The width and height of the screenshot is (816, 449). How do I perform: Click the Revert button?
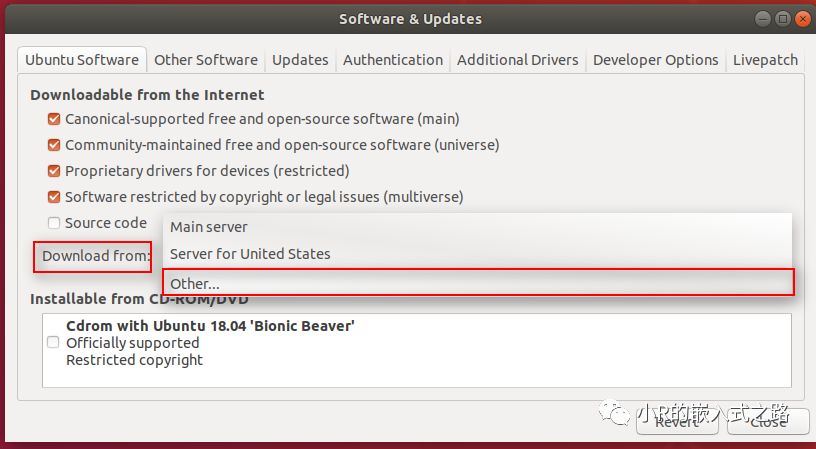click(677, 421)
